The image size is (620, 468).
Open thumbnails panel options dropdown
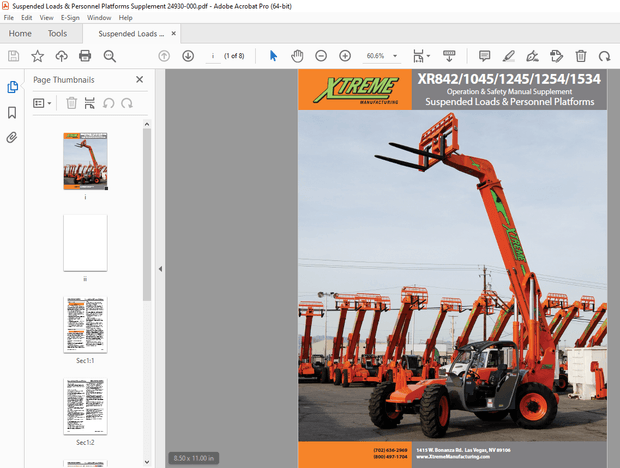pos(42,103)
